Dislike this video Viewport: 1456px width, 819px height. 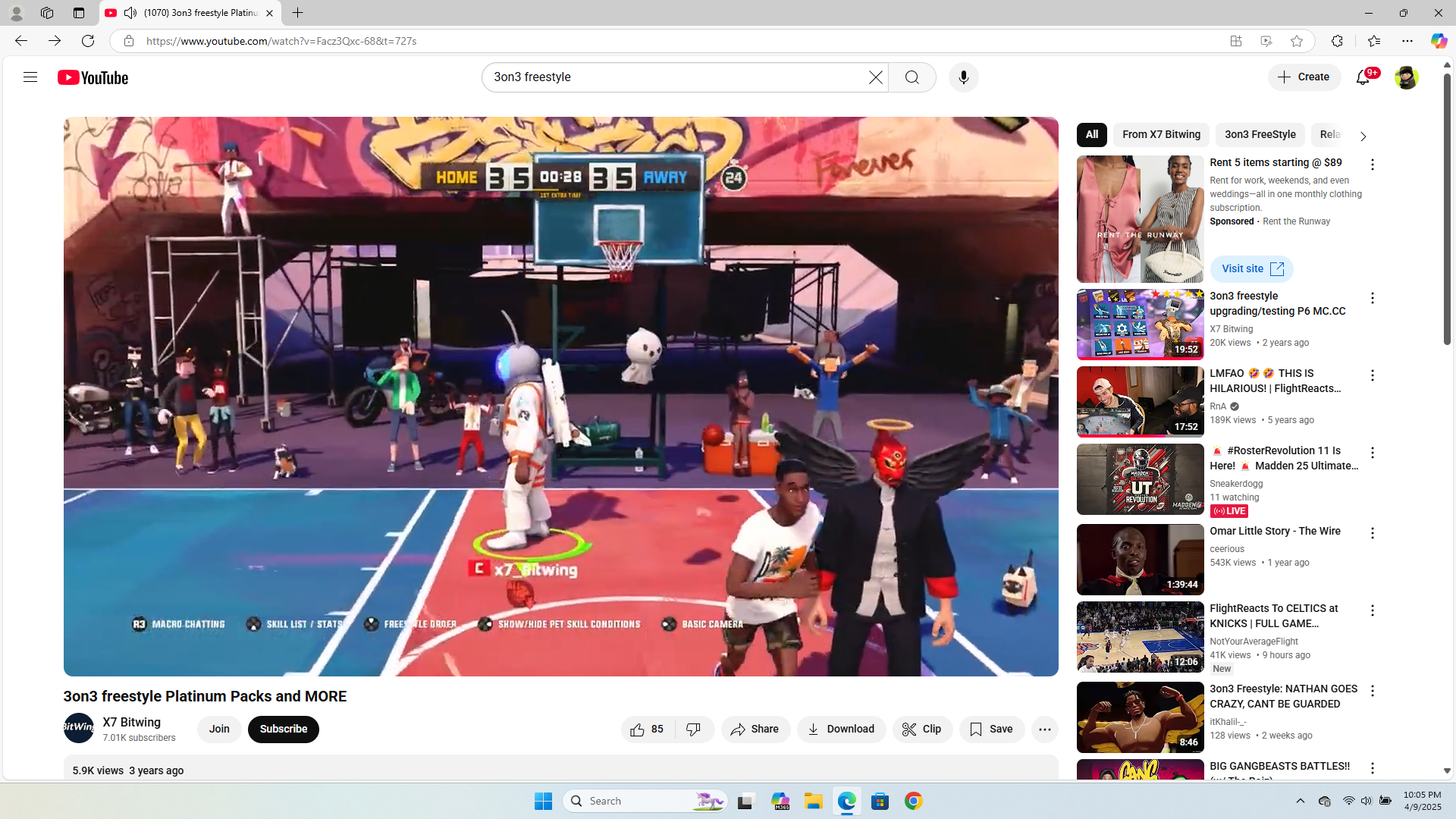click(x=694, y=730)
